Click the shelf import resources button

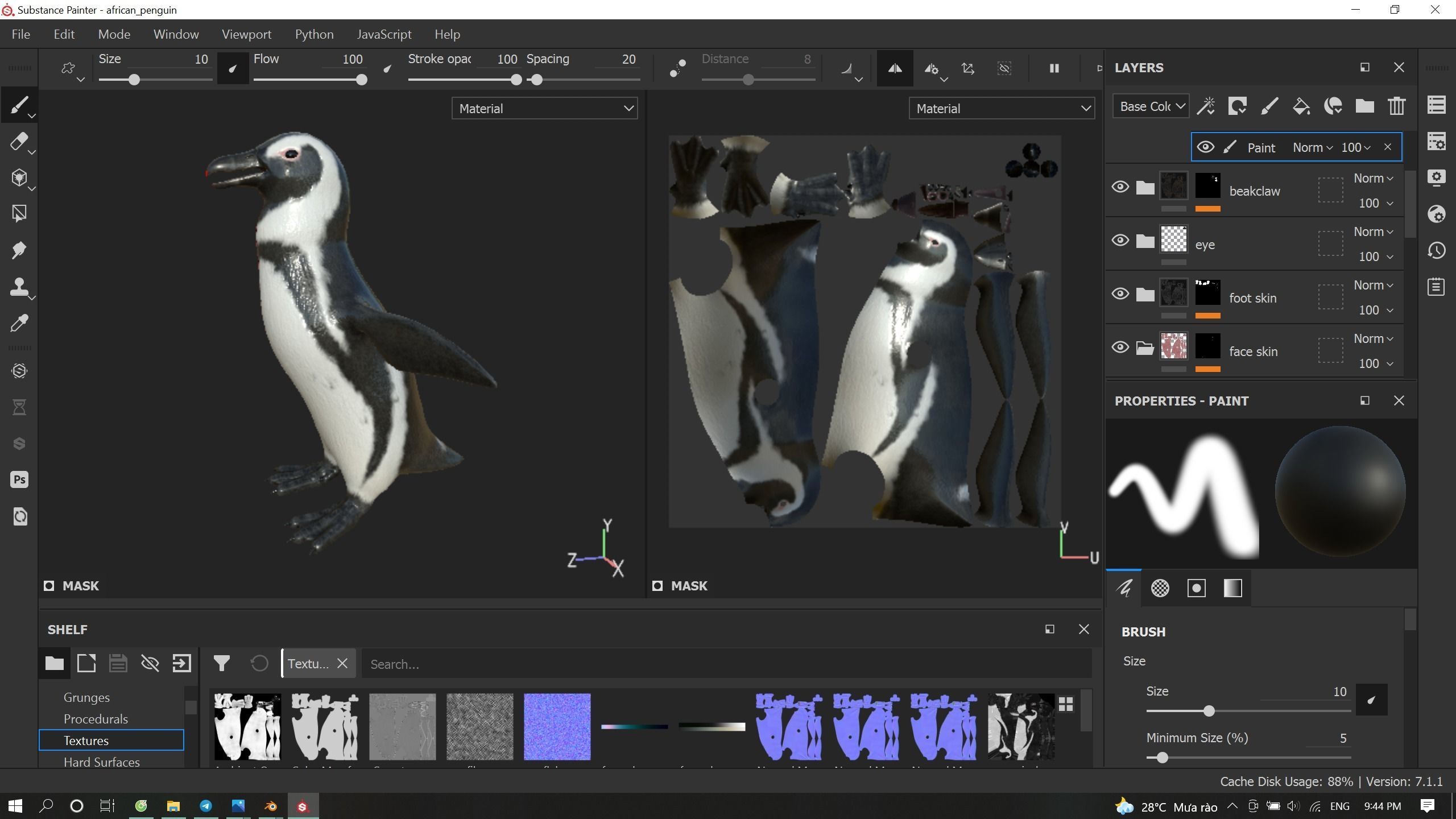tap(181, 663)
